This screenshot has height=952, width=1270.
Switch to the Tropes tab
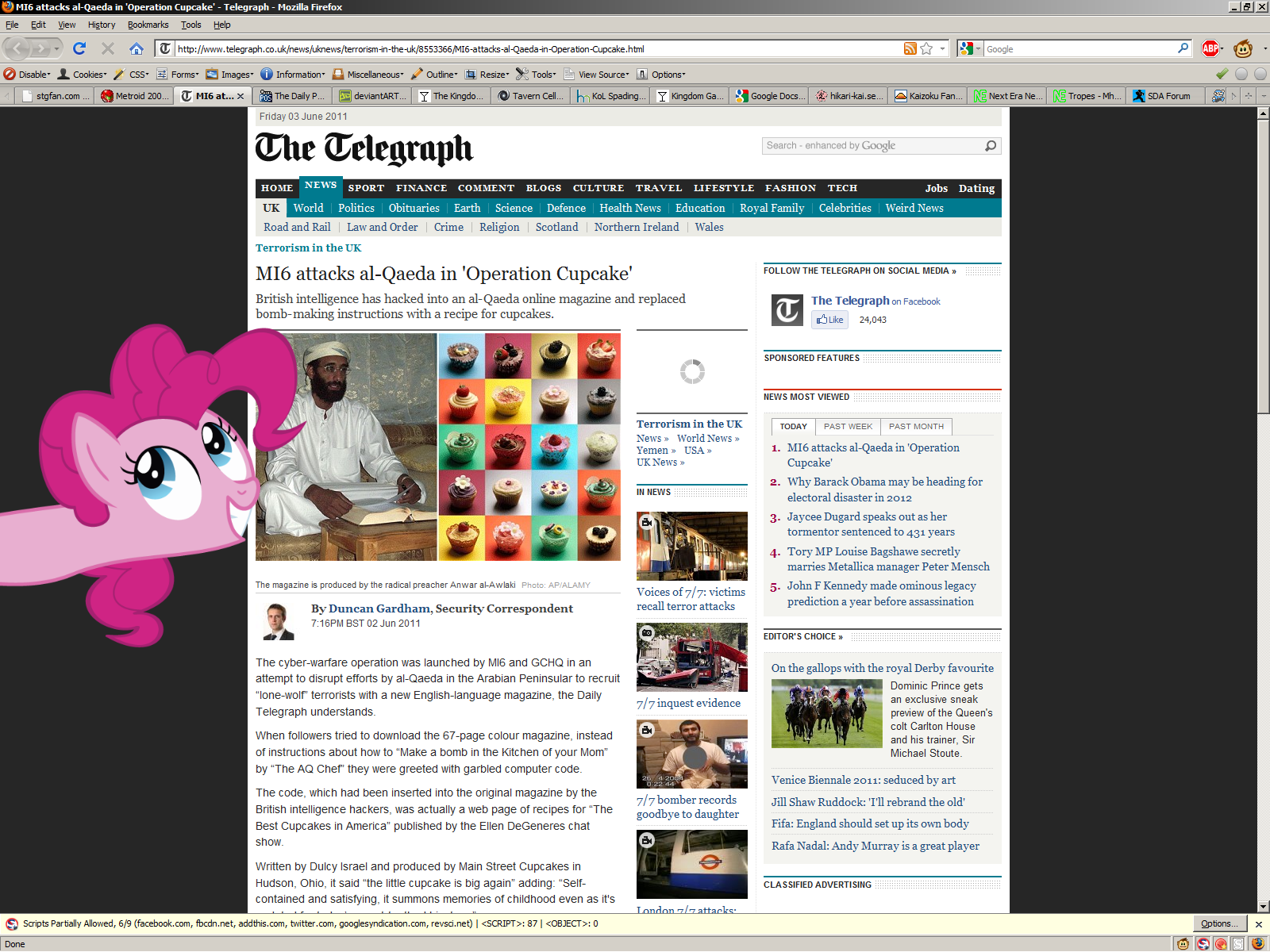[x=1087, y=96]
